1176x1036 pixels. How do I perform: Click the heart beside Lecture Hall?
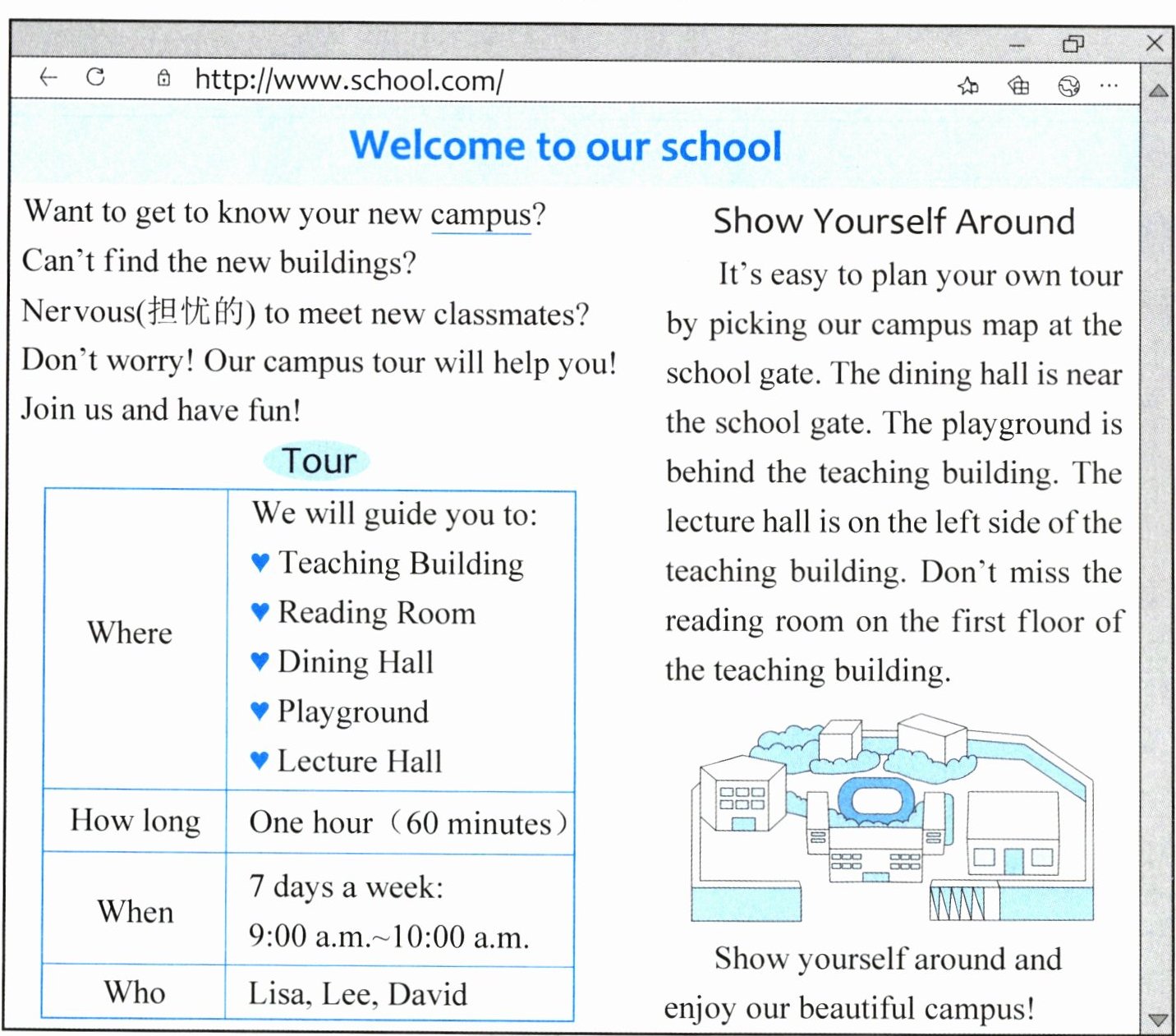[260, 760]
